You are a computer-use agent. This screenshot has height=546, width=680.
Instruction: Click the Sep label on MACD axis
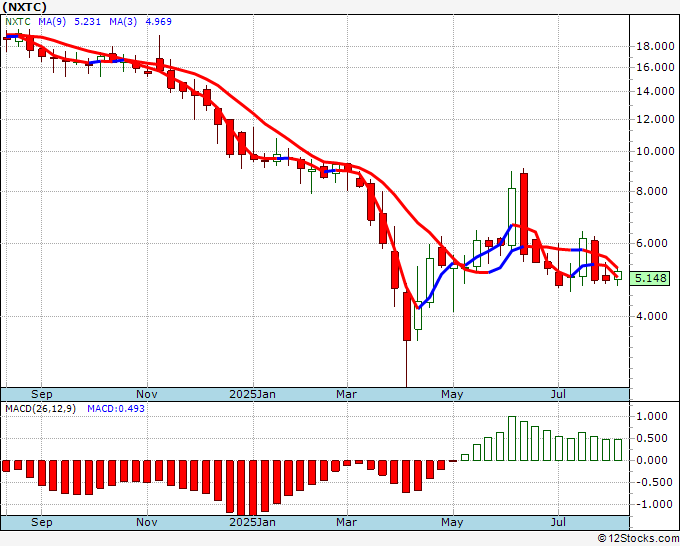point(42,522)
